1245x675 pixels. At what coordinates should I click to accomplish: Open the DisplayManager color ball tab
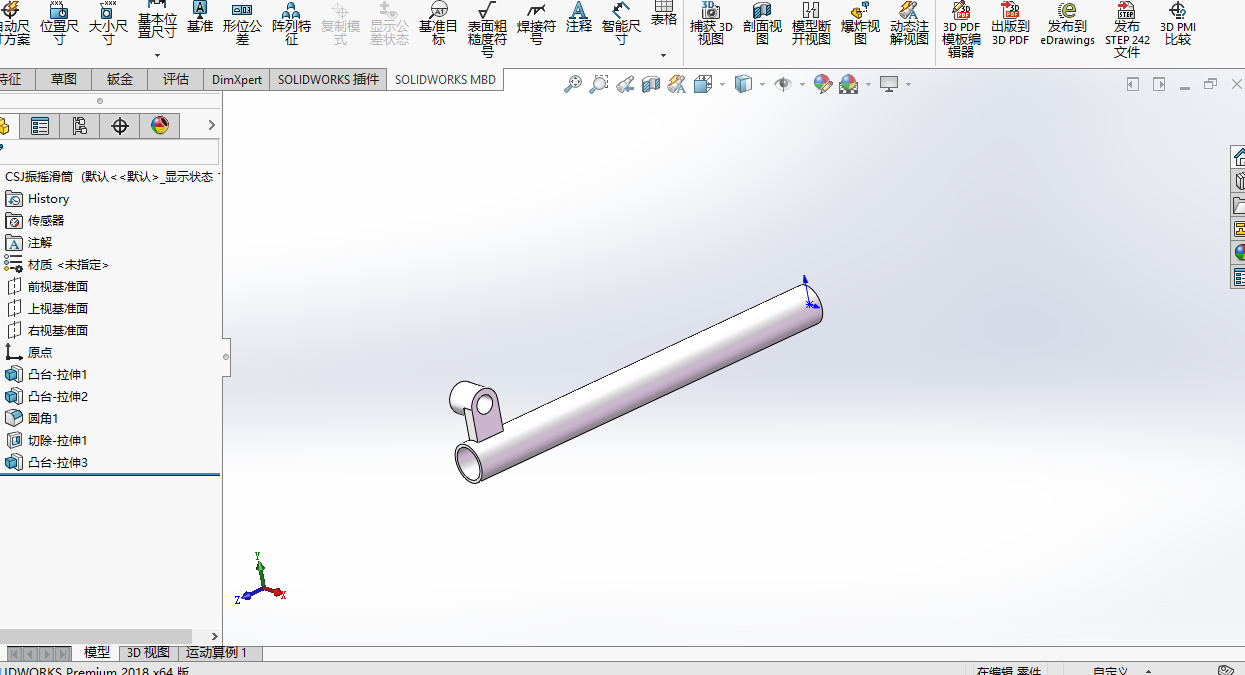pos(160,125)
